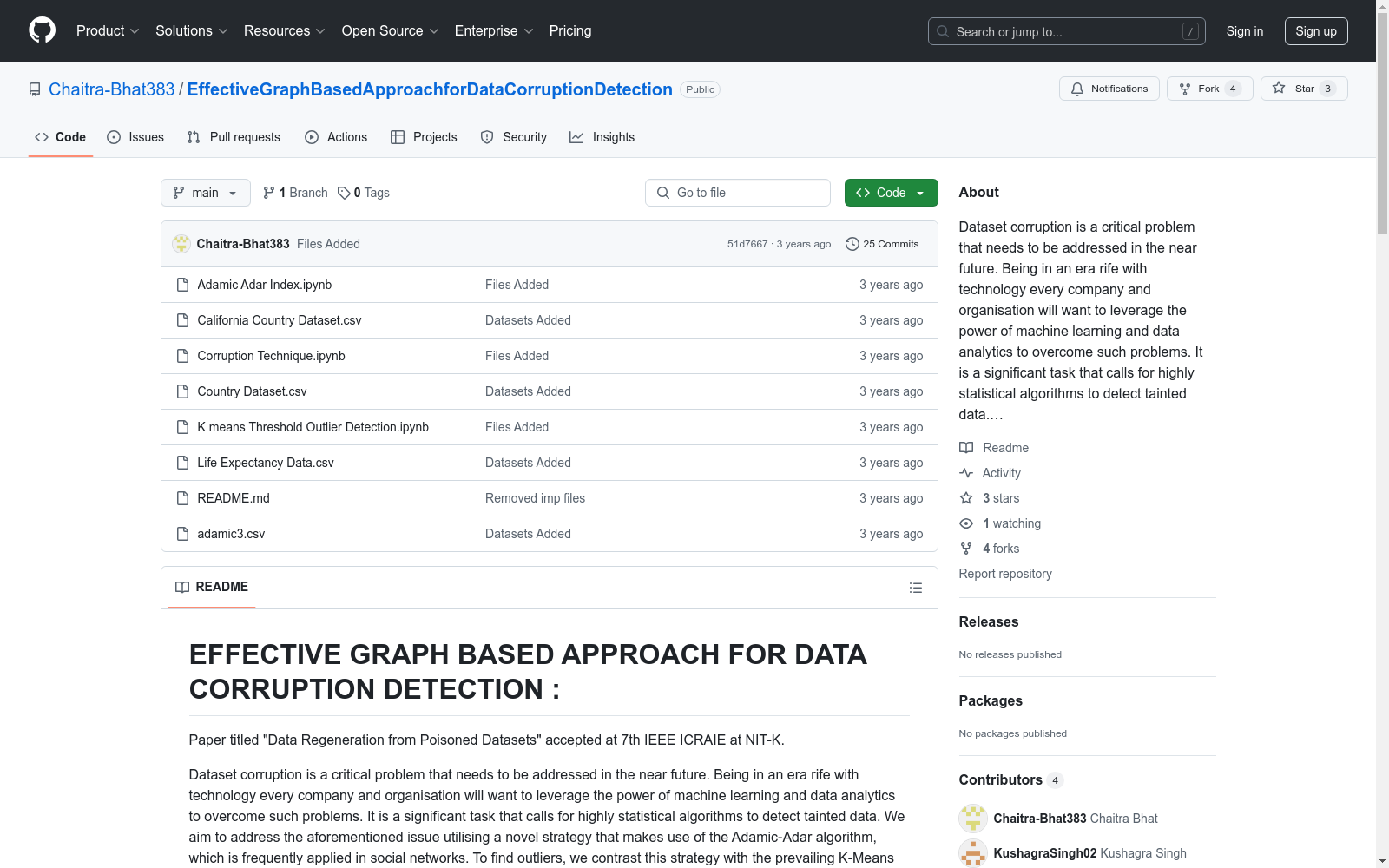Image resolution: width=1389 pixels, height=868 pixels.
Task: Fork this repository with the Fork button
Action: tap(1210, 89)
